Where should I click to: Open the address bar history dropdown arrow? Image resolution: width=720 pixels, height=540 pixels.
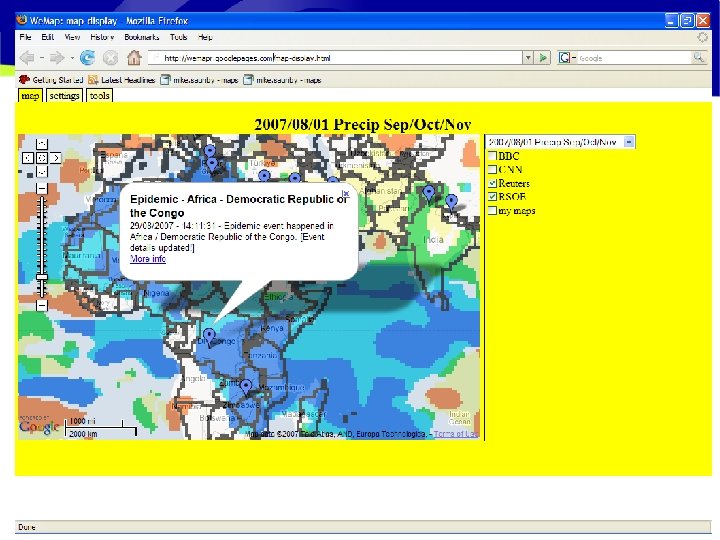coord(528,57)
